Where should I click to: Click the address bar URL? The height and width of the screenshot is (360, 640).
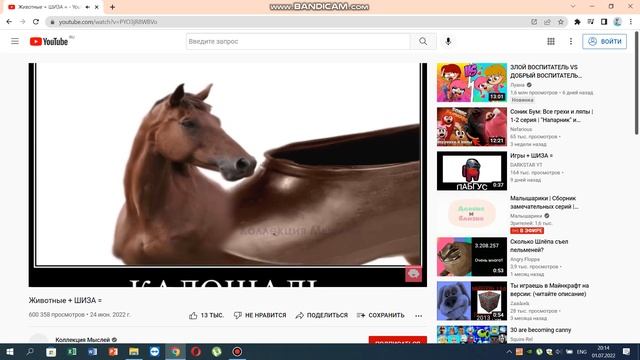click(x=108, y=22)
